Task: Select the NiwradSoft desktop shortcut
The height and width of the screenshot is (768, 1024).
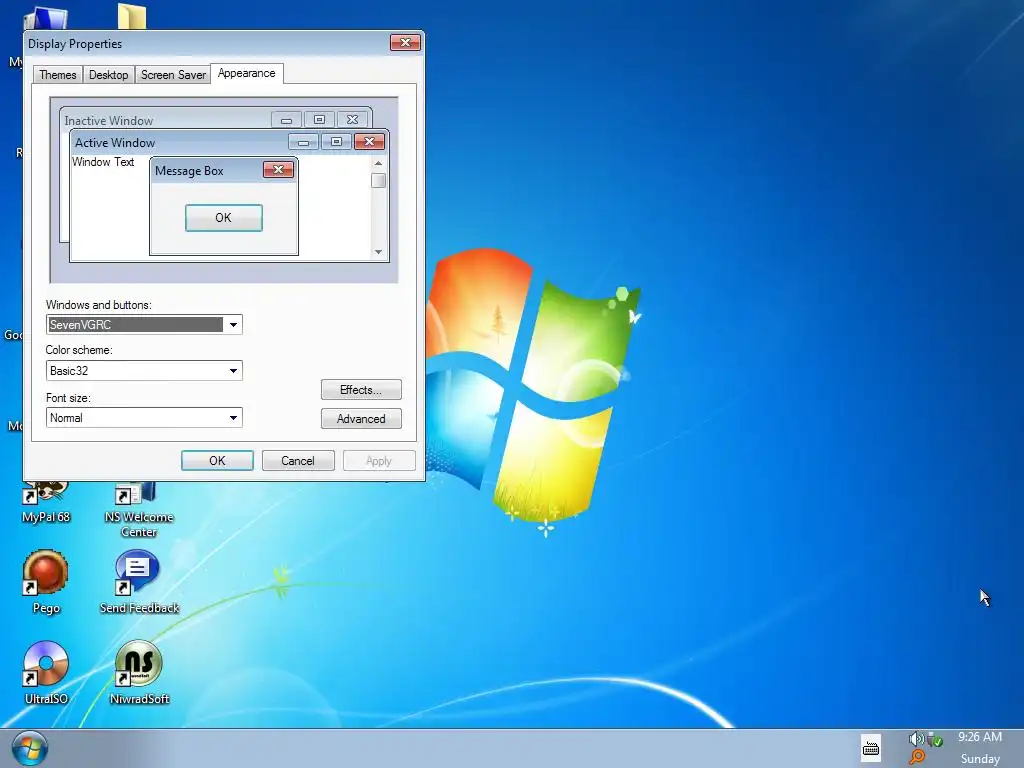Action: click(138, 673)
